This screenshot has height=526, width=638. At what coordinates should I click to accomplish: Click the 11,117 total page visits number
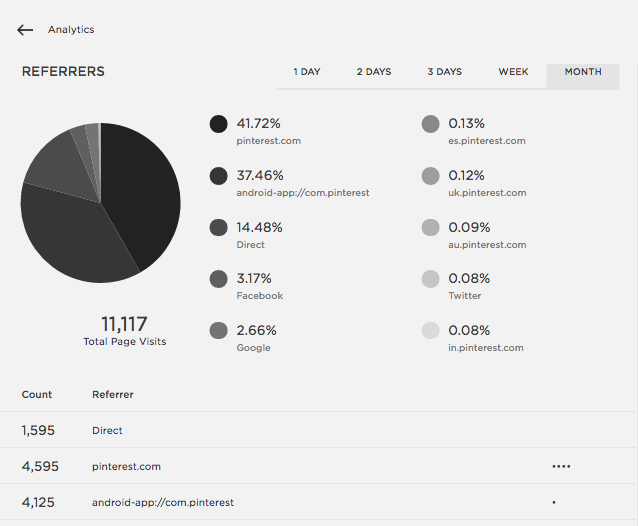click(124, 324)
